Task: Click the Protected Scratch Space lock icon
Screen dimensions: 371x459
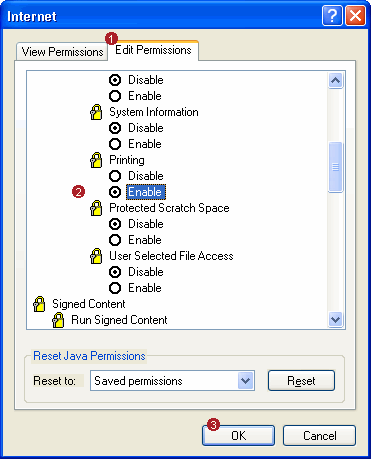Action: click(96, 208)
